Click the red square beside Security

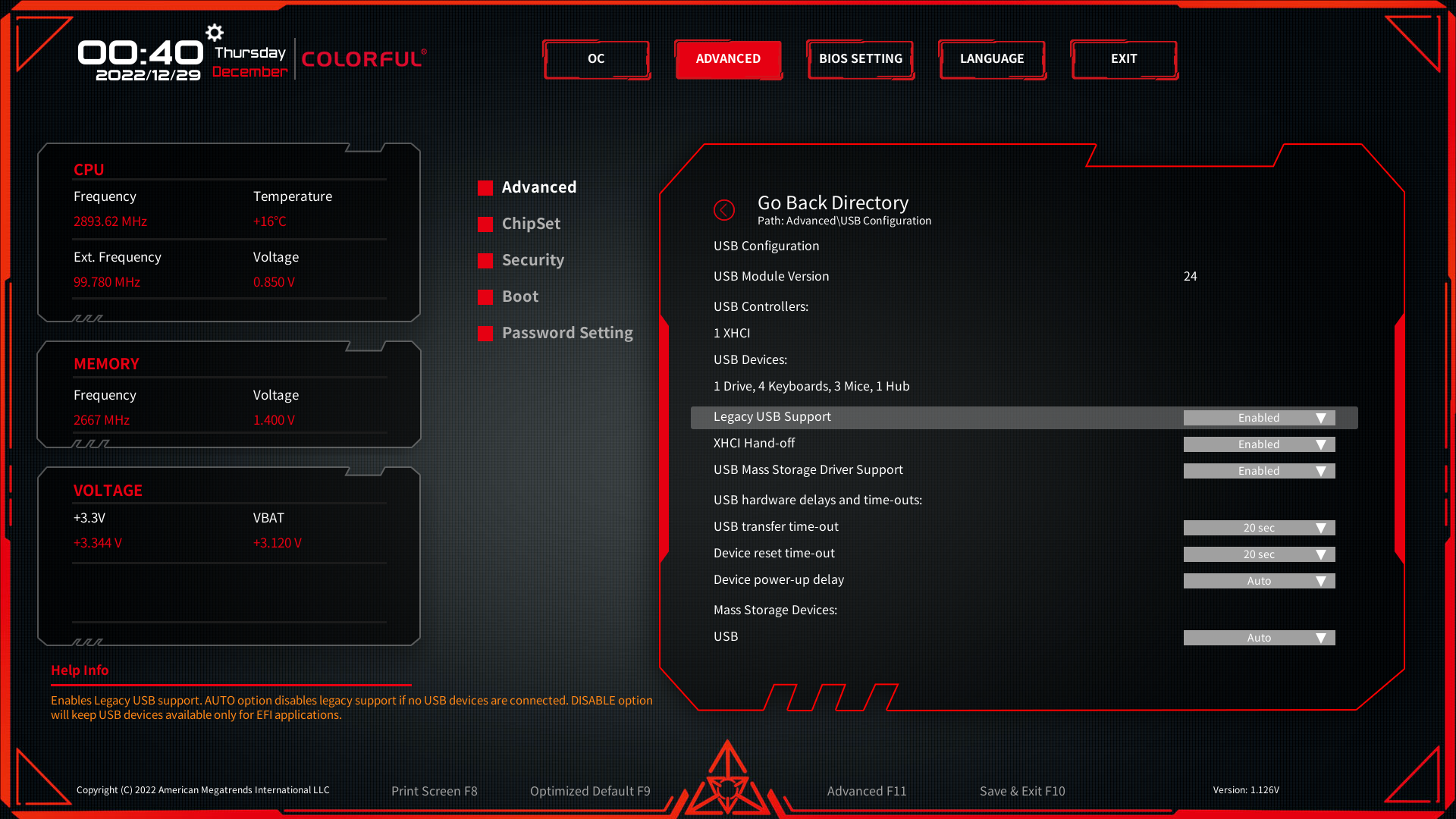click(x=485, y=261)
